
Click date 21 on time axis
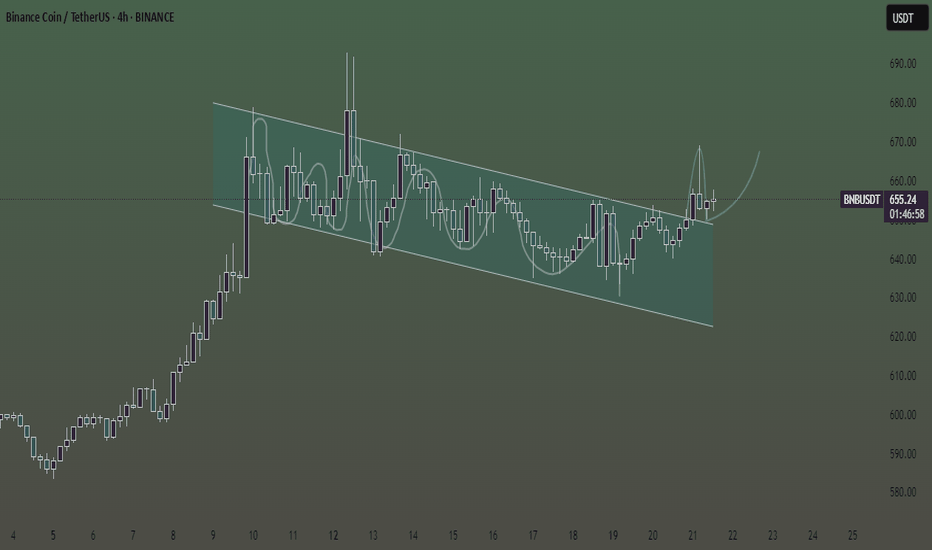coord(692,536)
